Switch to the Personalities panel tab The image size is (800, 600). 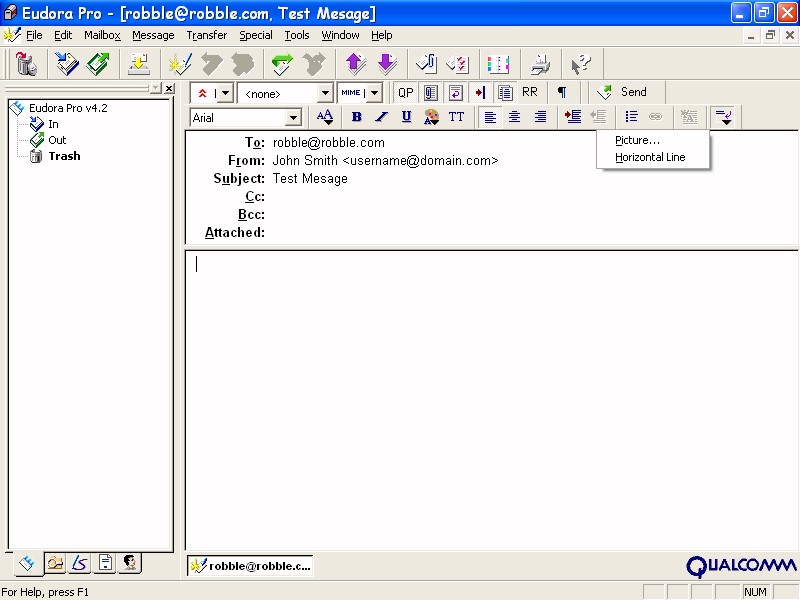[130, 563]
